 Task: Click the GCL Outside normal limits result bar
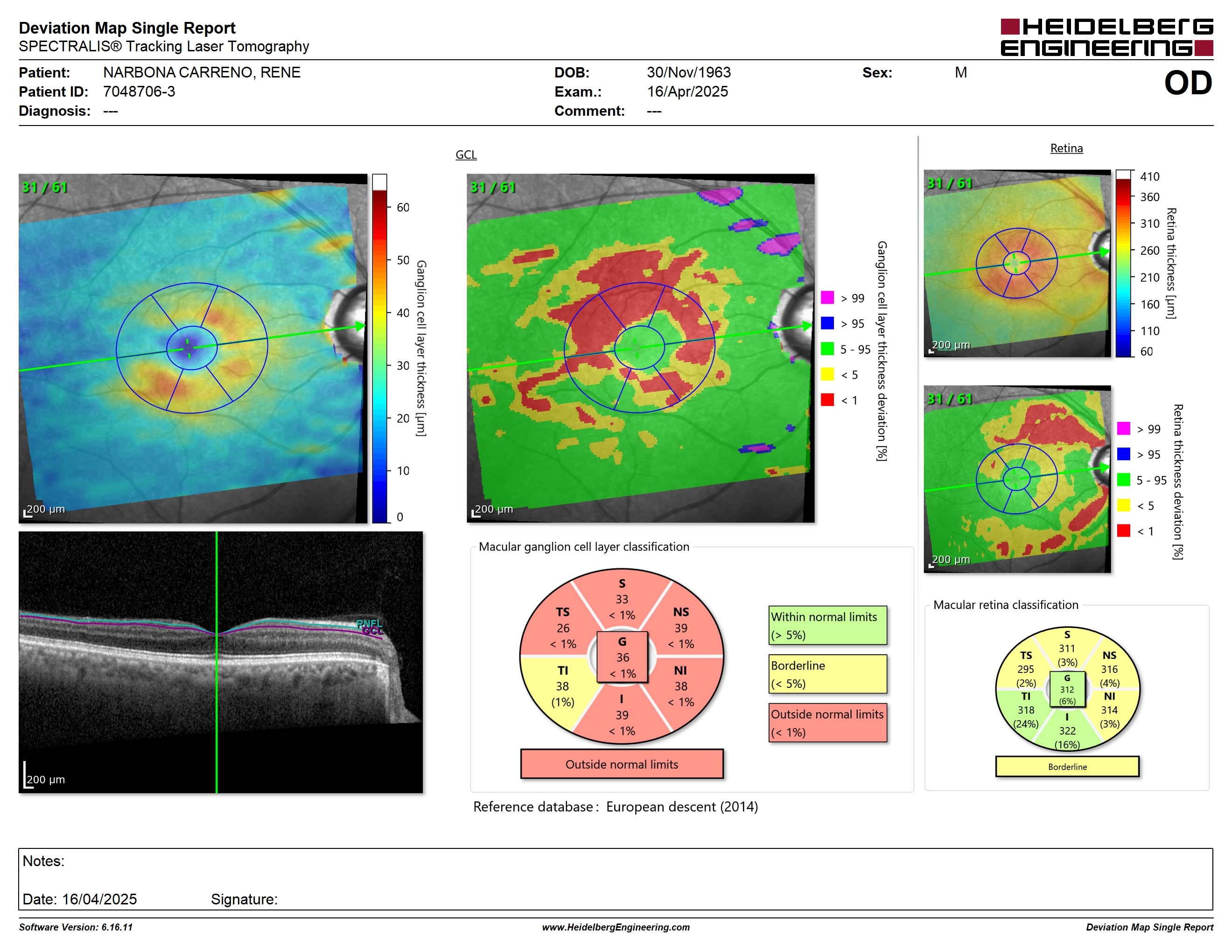click(x=622, y=764)
